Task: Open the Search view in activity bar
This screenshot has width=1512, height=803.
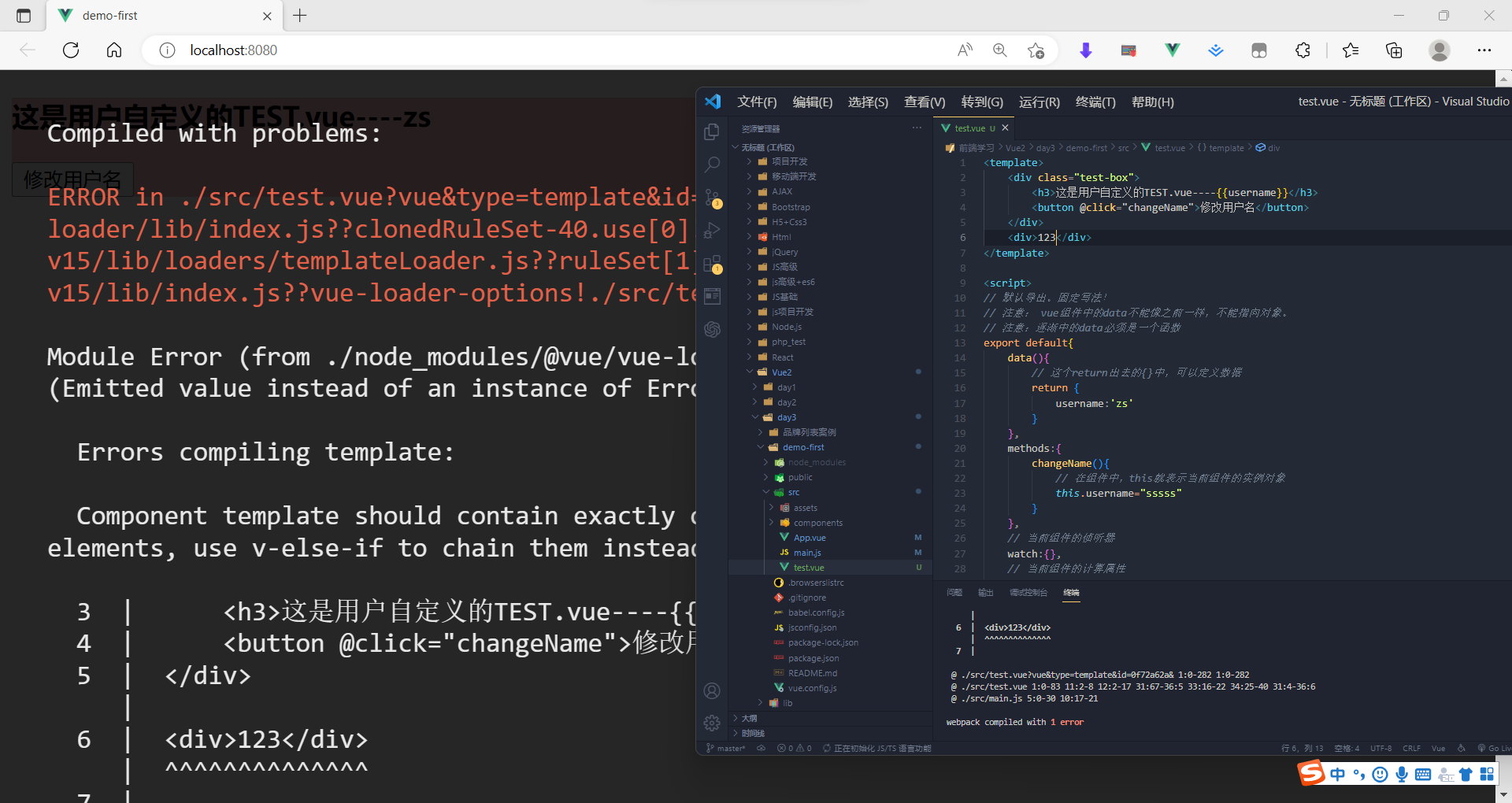Action: click(x=712, y=164)
